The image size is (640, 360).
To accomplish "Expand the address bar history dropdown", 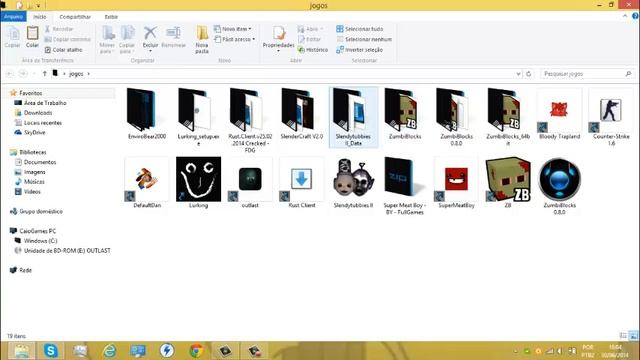I will (x=518, y=74).
